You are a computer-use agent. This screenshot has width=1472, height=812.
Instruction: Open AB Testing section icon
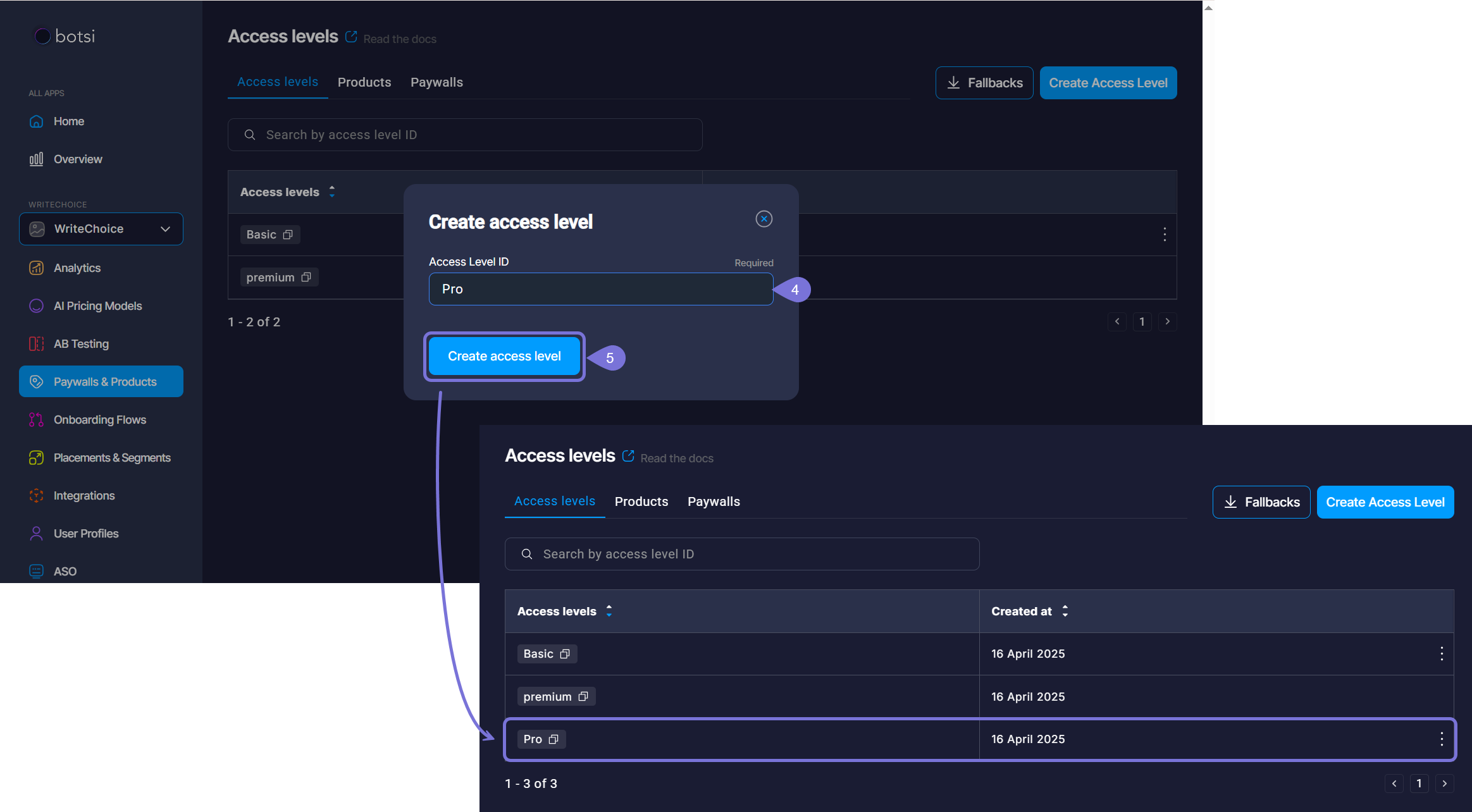tap(37, 344)
